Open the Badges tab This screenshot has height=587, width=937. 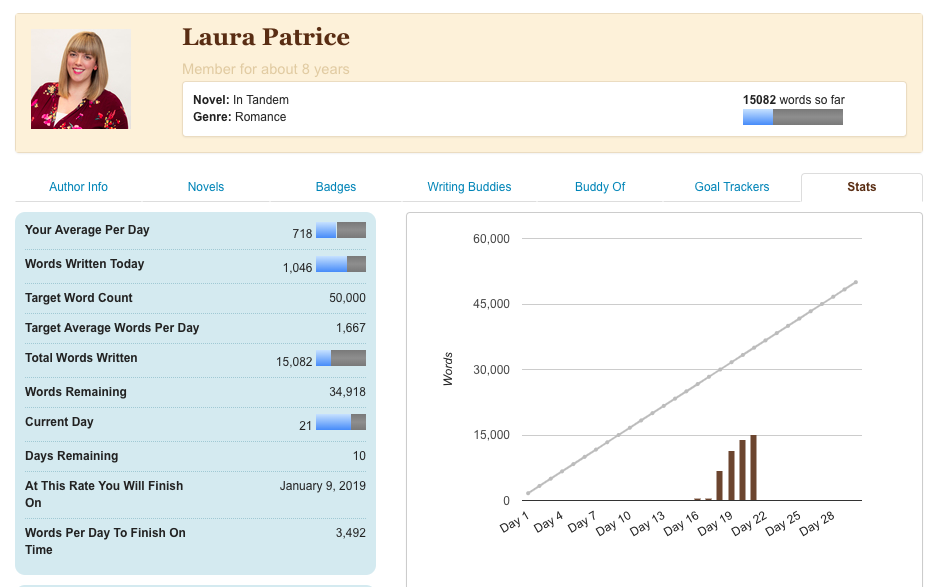click(x=336, y=187)
